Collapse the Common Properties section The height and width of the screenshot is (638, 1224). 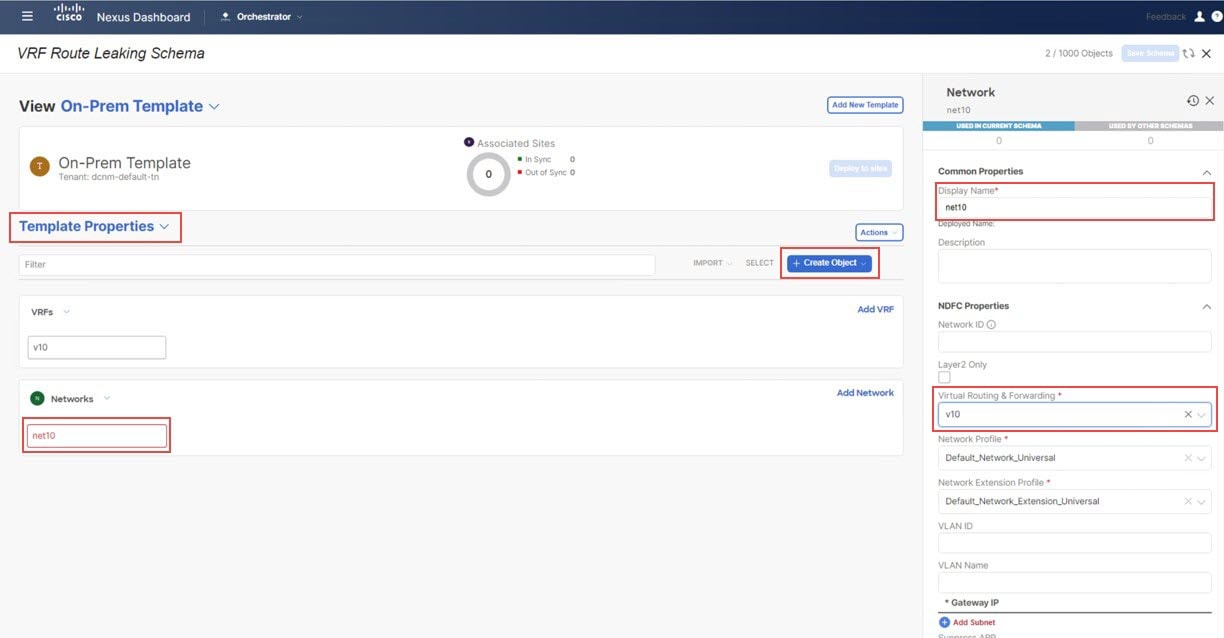click(x=1206, y=172)
